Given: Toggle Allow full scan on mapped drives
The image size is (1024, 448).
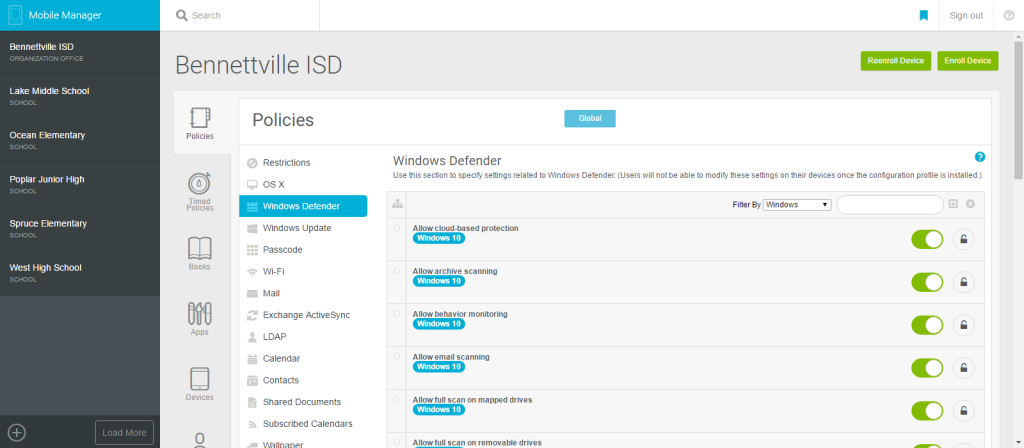Looking at the screenshot, I should (x=927, y=411).
